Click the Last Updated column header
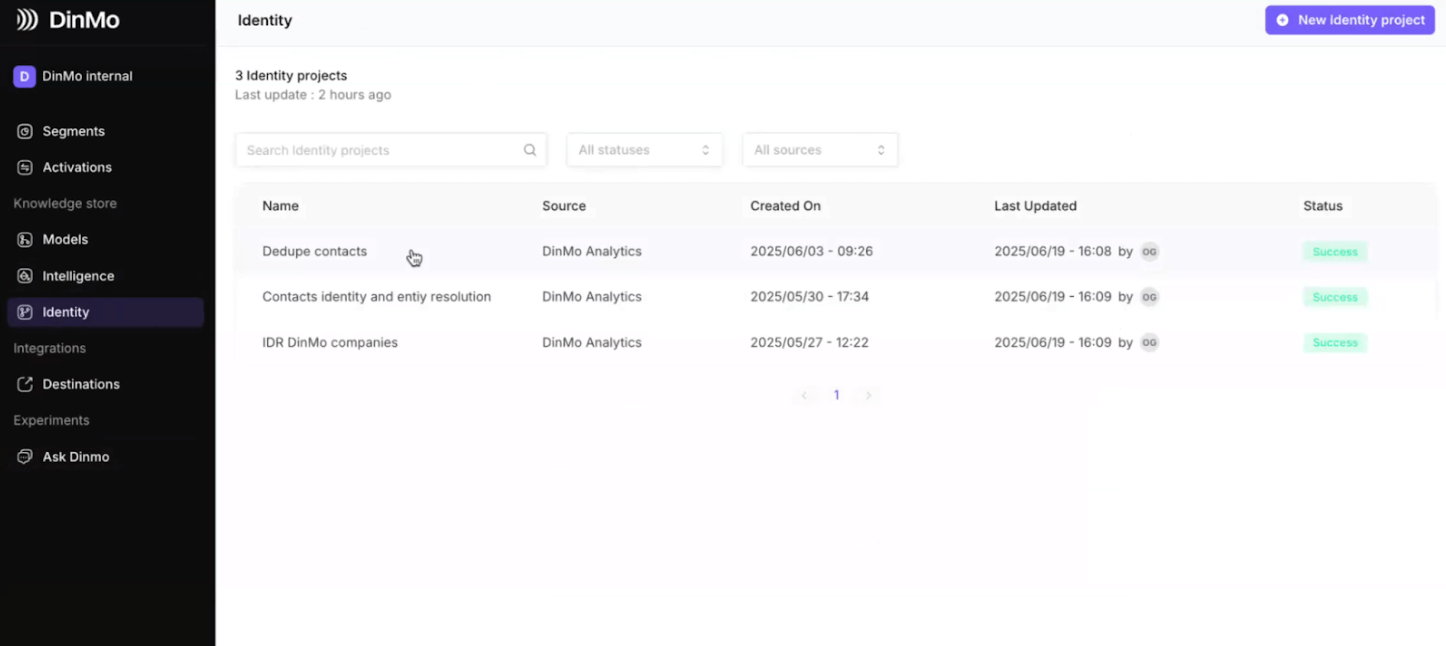 coord(1035,206)
